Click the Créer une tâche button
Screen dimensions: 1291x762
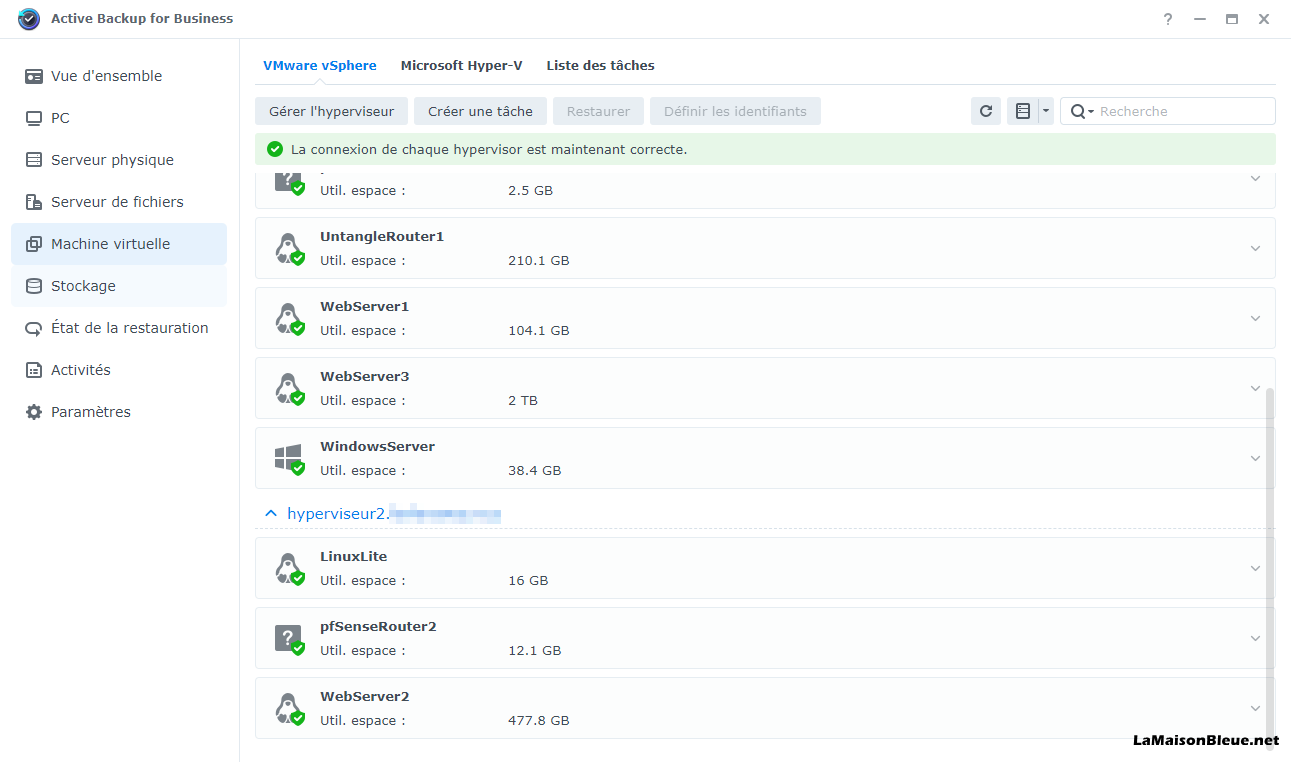pyautogui.click(x=480, y=111)
